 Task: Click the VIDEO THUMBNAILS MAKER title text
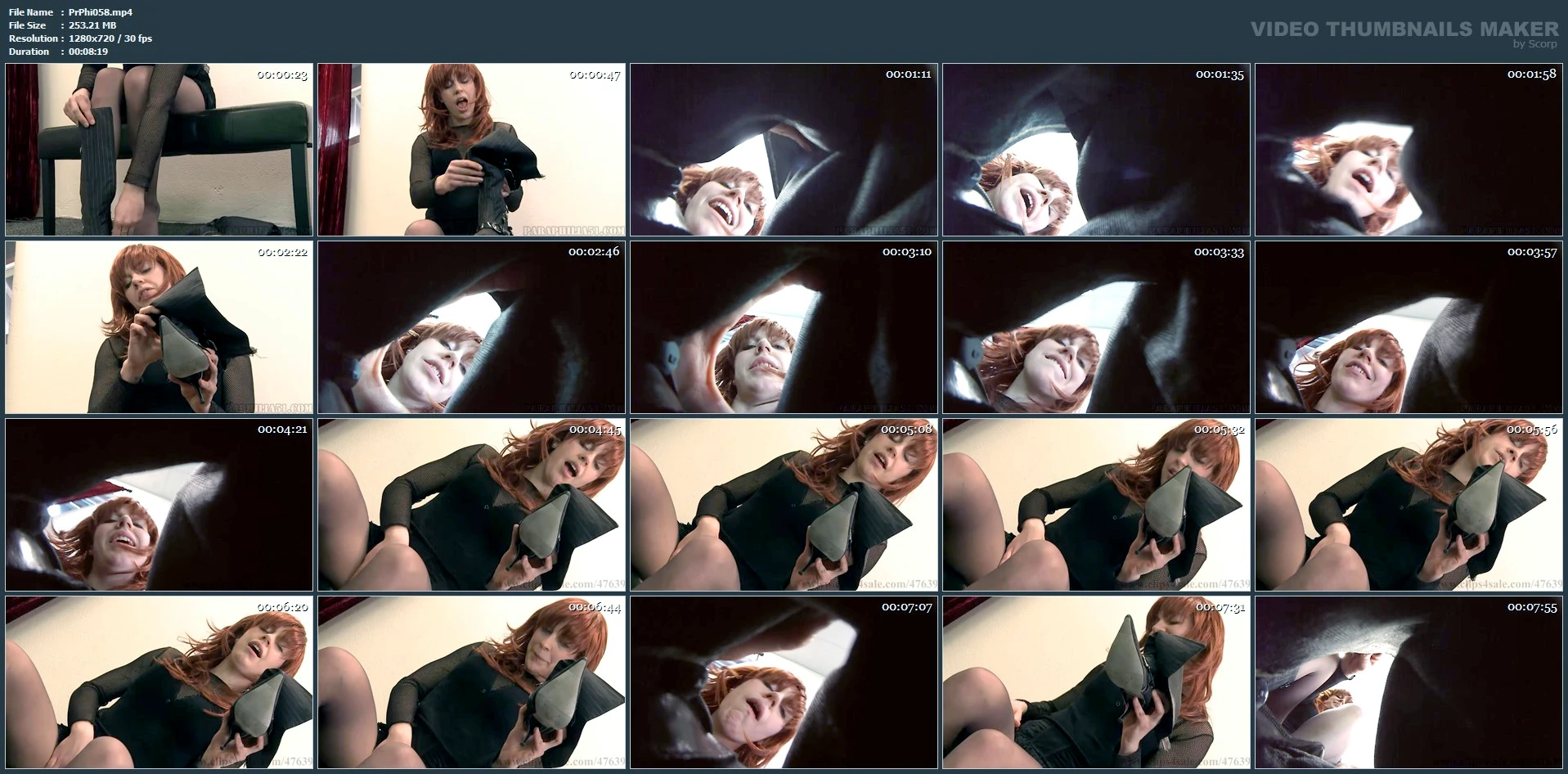click(1404, 29)
